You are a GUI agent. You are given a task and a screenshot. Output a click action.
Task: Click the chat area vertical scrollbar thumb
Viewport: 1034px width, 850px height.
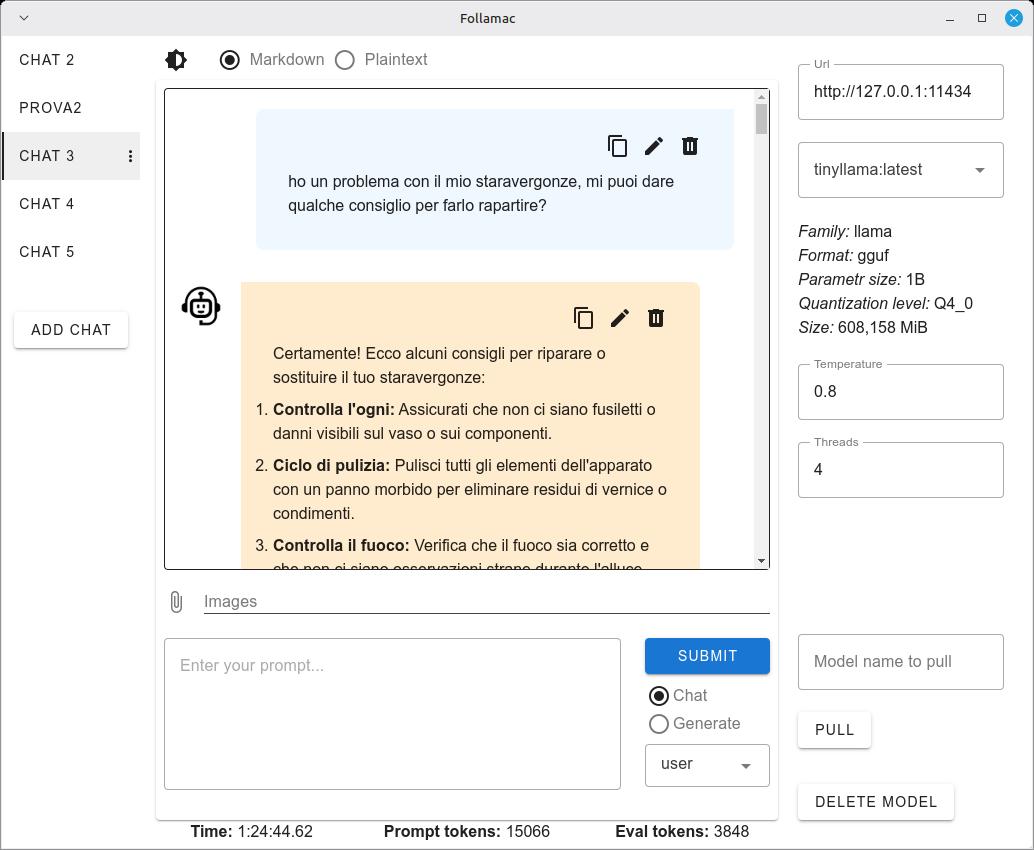coord(762,119)
